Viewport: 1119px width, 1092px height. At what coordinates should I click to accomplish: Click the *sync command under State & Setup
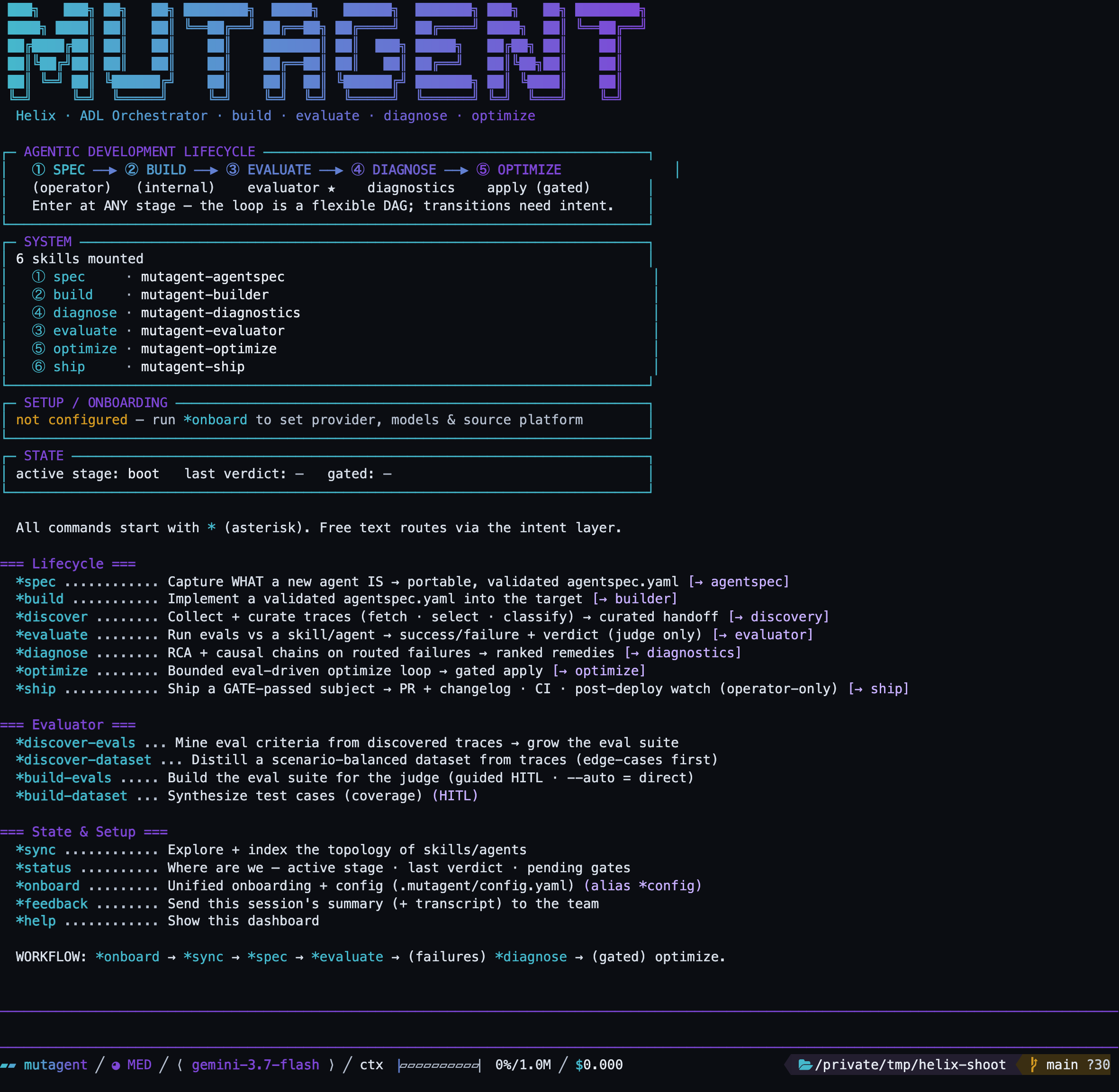coord(36,850)
